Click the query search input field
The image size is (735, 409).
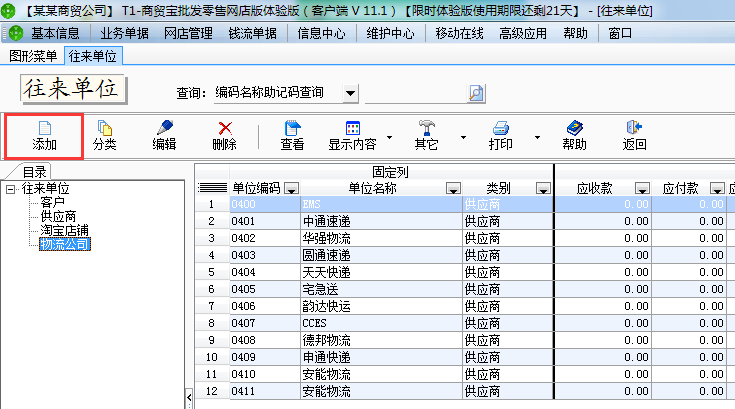click(415, 93)
